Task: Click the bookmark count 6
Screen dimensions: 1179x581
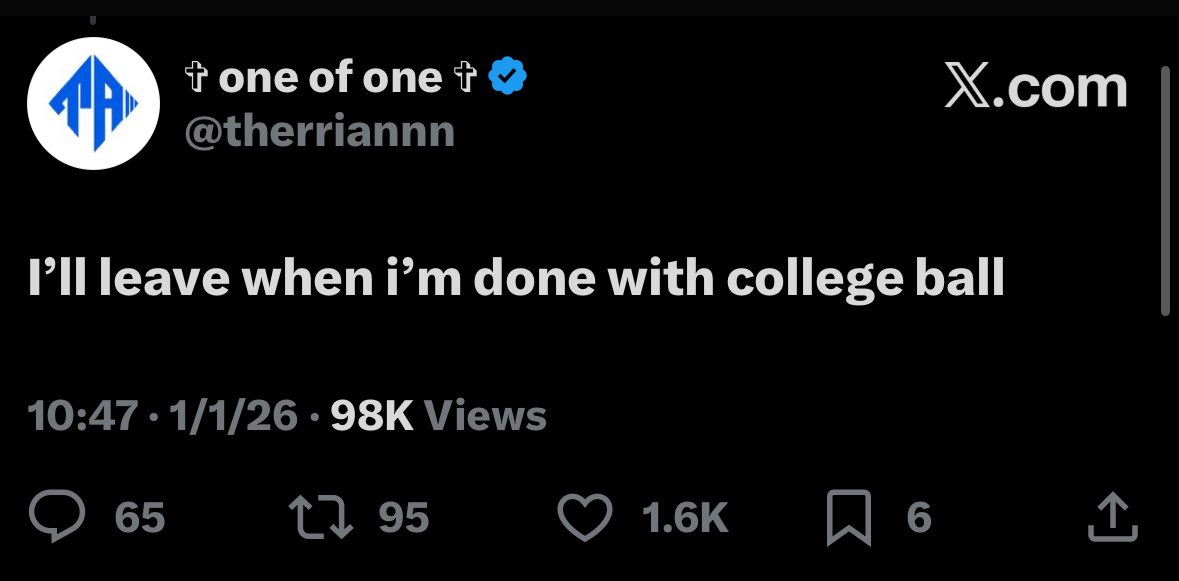Action: 918,517
